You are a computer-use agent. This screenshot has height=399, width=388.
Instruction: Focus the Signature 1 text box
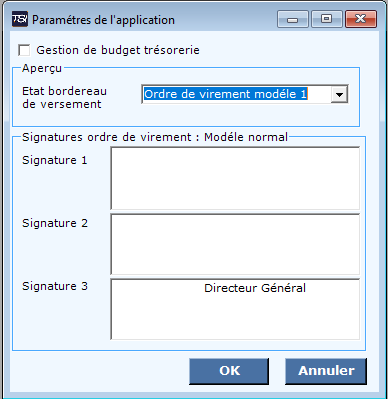coord(235,178)
